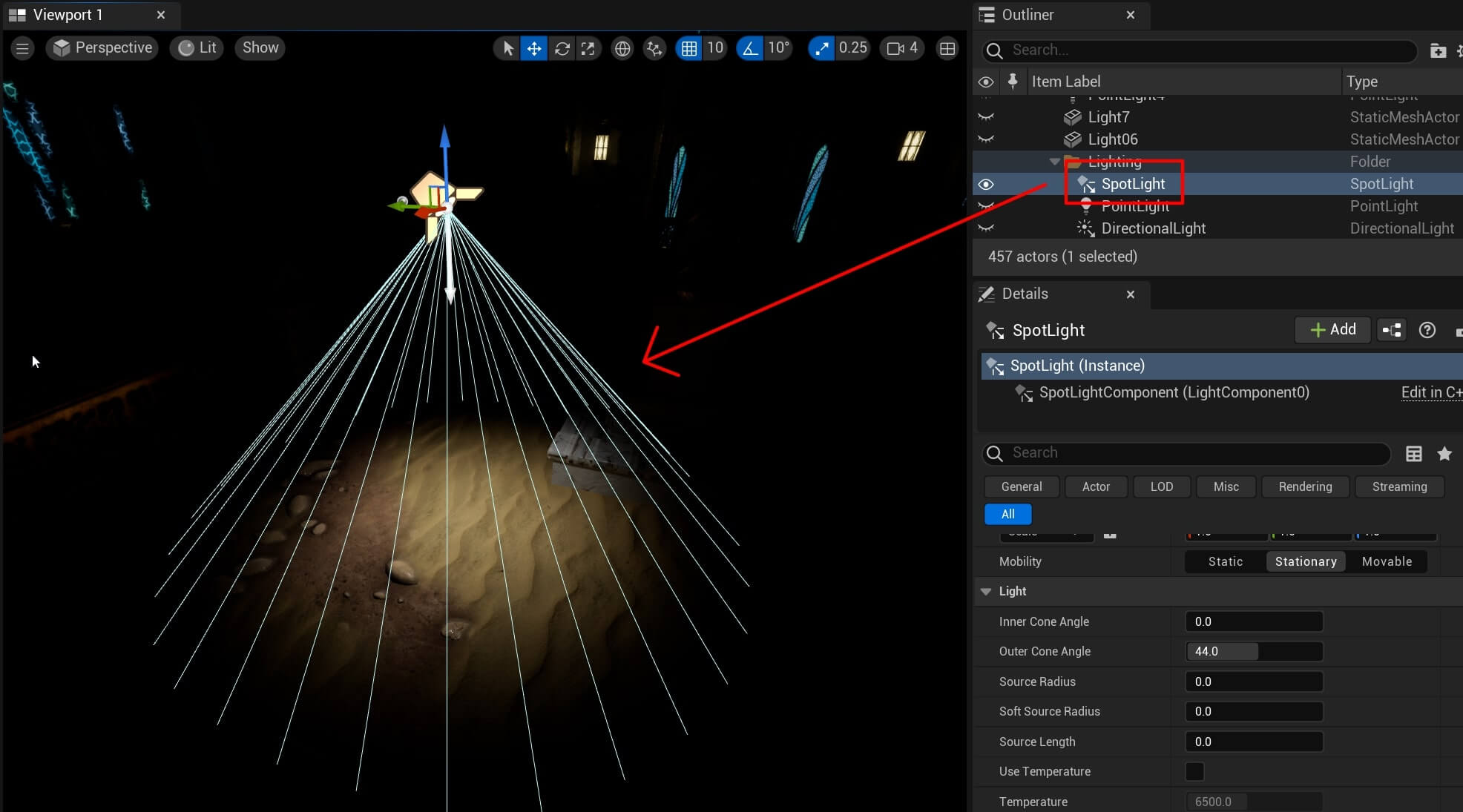Click the Add button in Details panel
Viewport: 1463px width, 812px height.
[1333, 329]
